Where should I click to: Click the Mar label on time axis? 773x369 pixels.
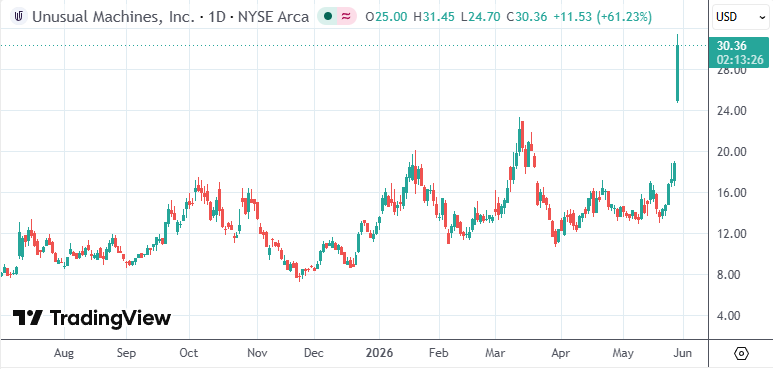(x=495, y=353)
